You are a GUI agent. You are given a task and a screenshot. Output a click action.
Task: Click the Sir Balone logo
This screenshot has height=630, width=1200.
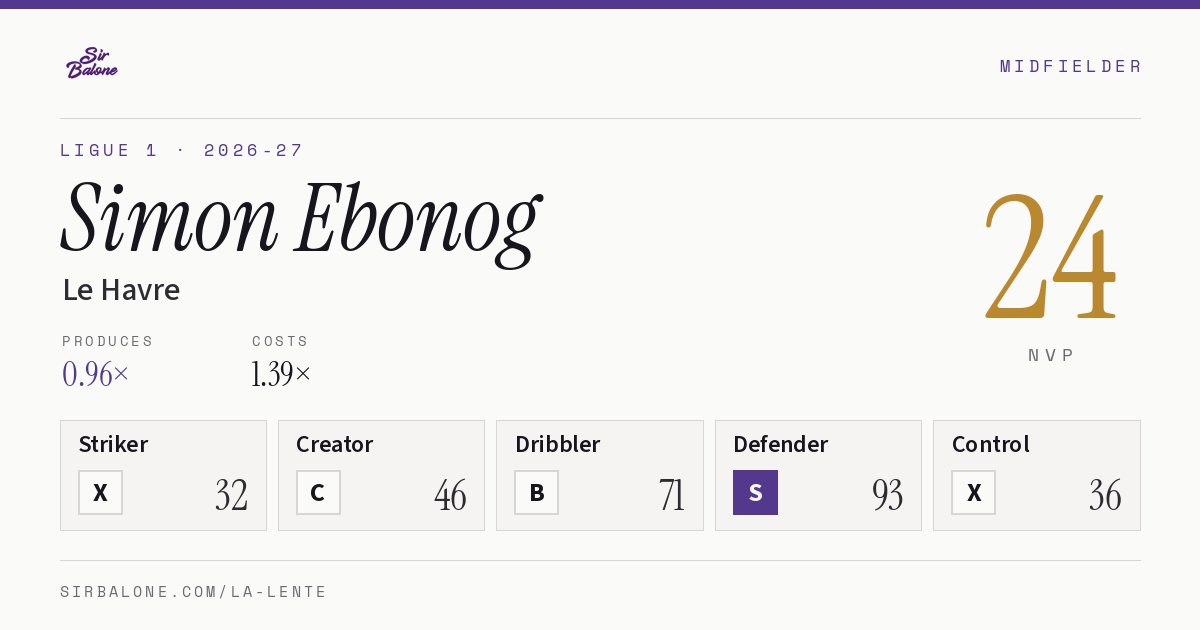coord(92,63)
